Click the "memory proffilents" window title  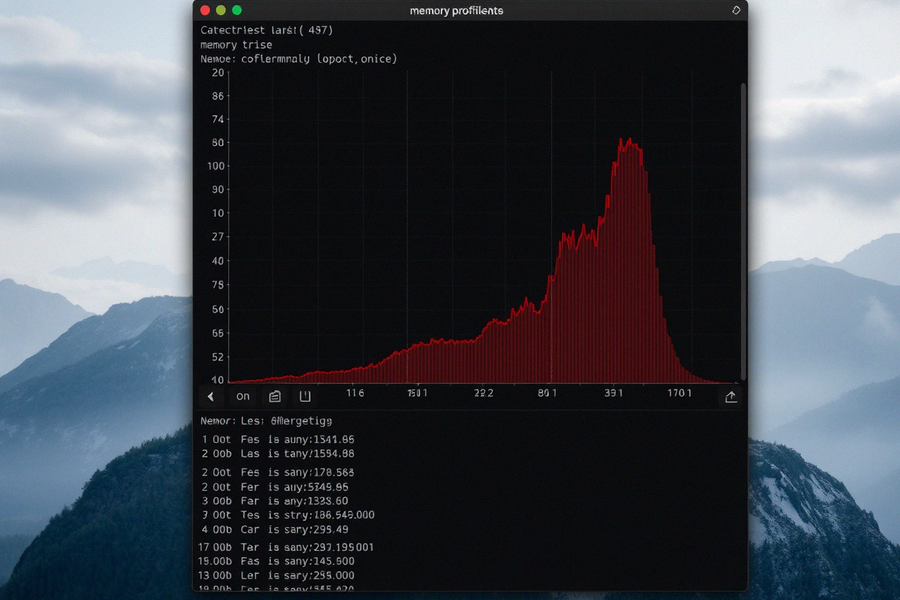coord(456,11)
